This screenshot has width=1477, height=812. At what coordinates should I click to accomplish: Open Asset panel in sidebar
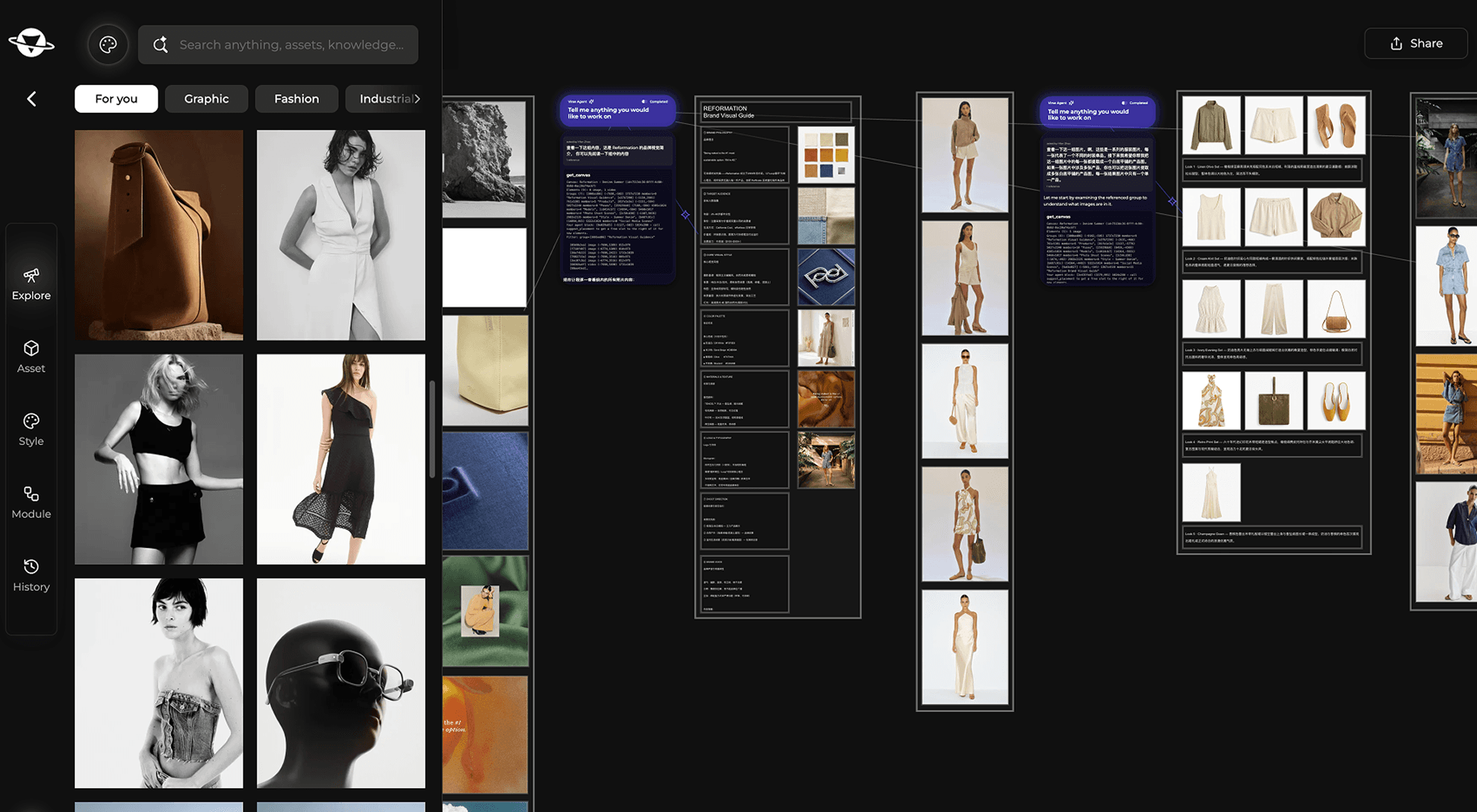tap(31, 357)
